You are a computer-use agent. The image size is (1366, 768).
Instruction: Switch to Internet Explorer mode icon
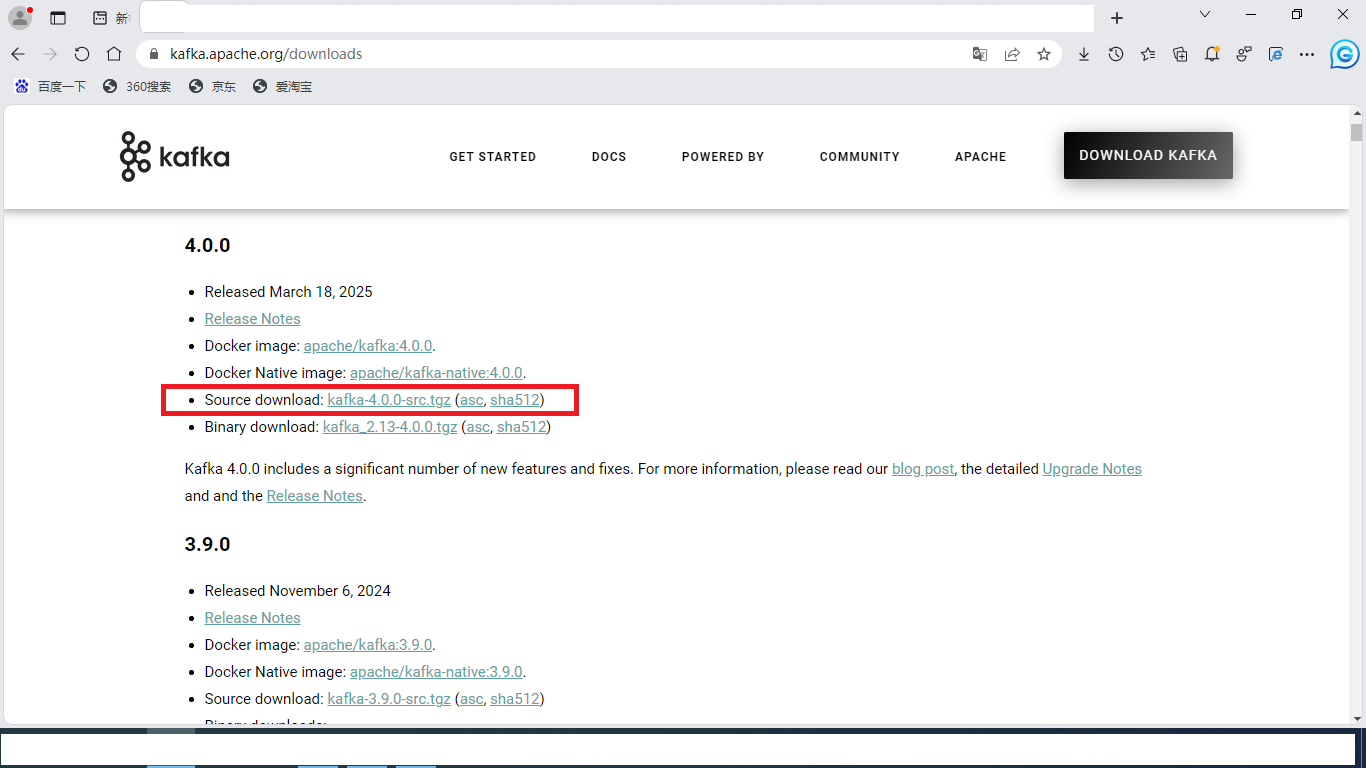1276,54
